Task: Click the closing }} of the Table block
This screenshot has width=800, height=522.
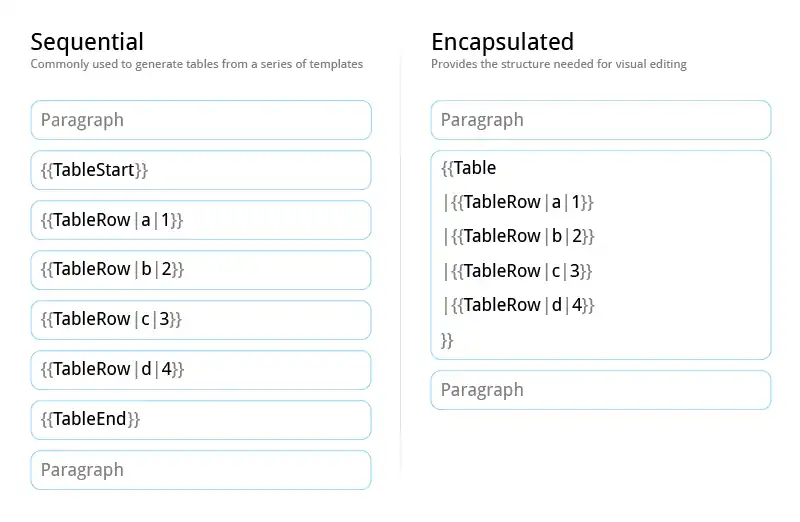Action: pyautogui.click(x=447, y=340)
